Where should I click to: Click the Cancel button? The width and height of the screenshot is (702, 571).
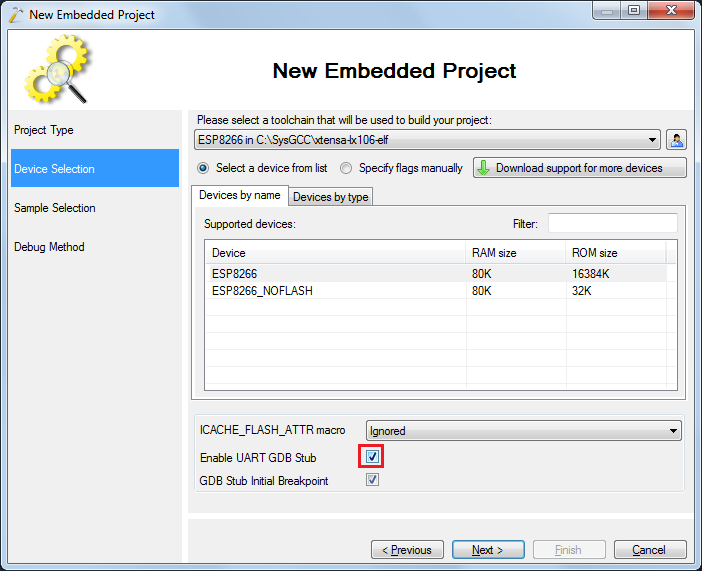click(x=650, y=550)
